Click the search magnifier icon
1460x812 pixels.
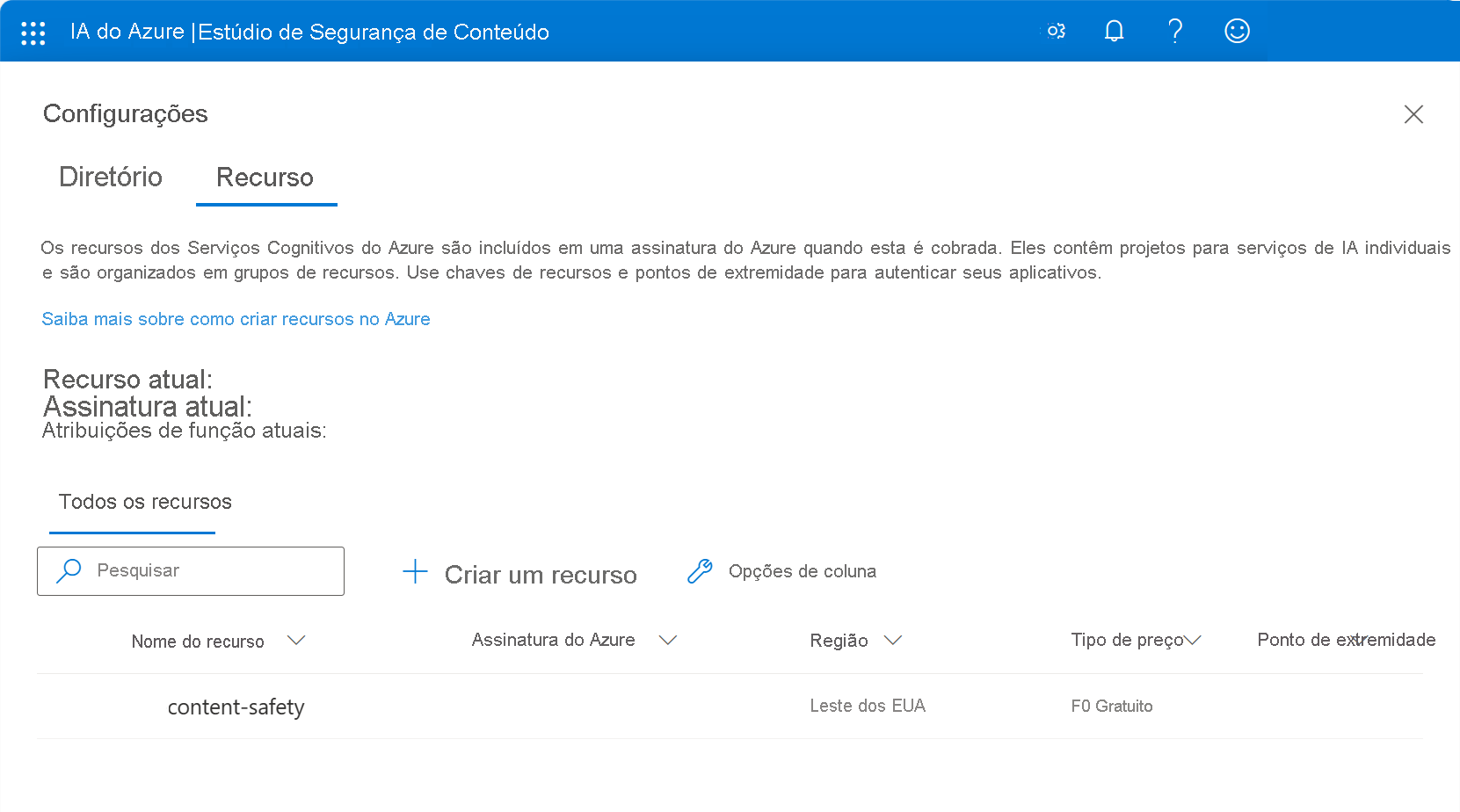68,571
